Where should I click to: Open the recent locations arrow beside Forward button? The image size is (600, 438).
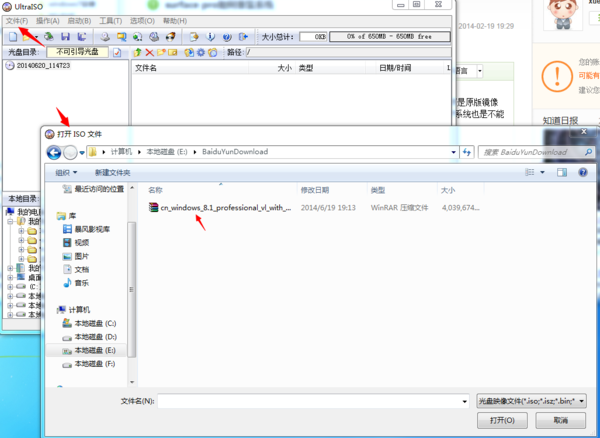82,153
